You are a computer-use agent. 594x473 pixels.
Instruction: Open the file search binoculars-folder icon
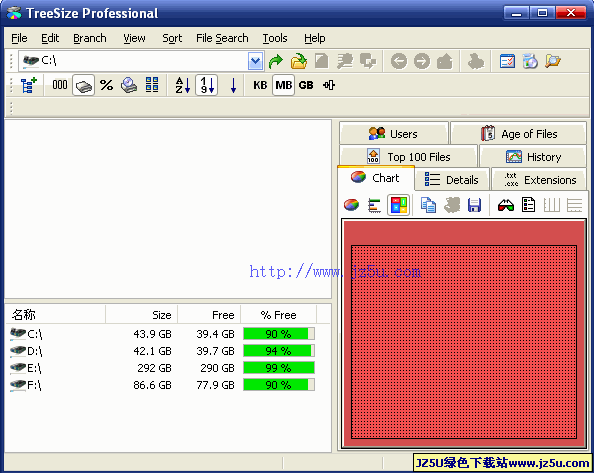pos(553,61)
